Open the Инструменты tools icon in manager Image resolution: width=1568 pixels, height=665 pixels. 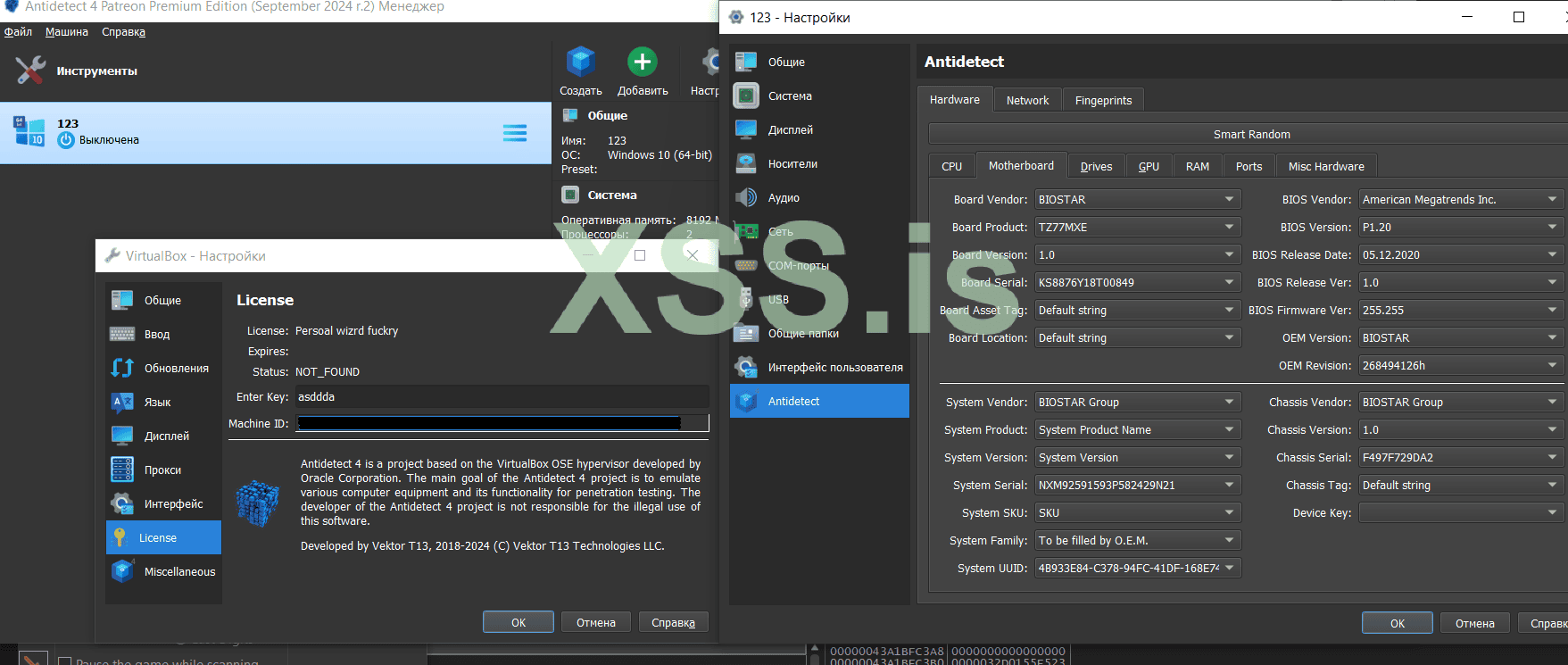(x=30, y=71)
